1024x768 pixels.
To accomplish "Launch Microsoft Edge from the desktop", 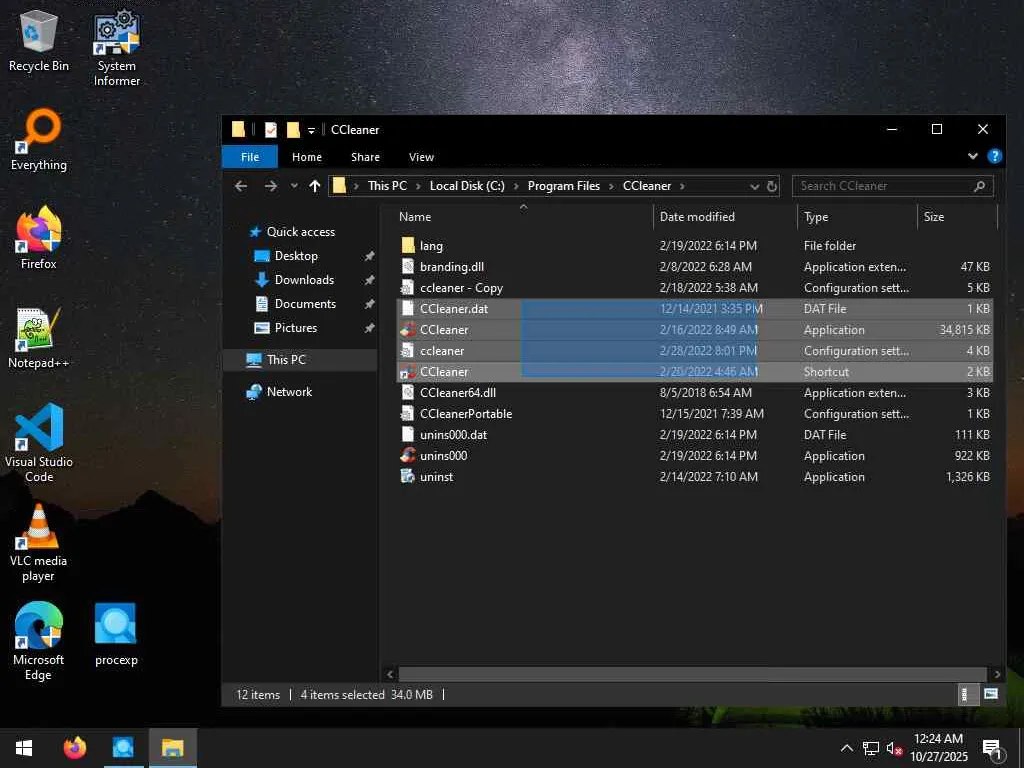I will click(x=39, y=641).
